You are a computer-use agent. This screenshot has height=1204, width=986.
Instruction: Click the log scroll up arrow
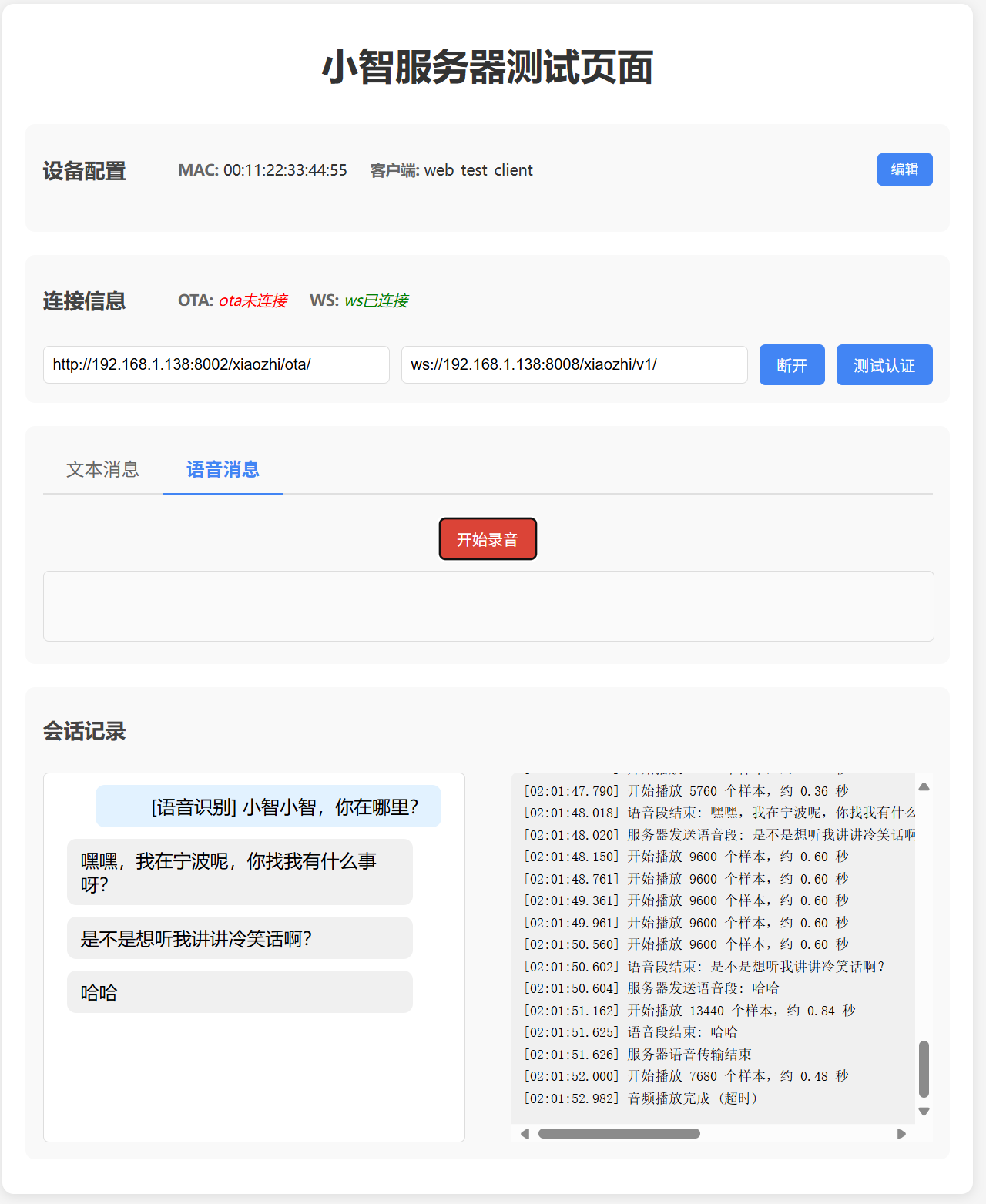point(924,786)
